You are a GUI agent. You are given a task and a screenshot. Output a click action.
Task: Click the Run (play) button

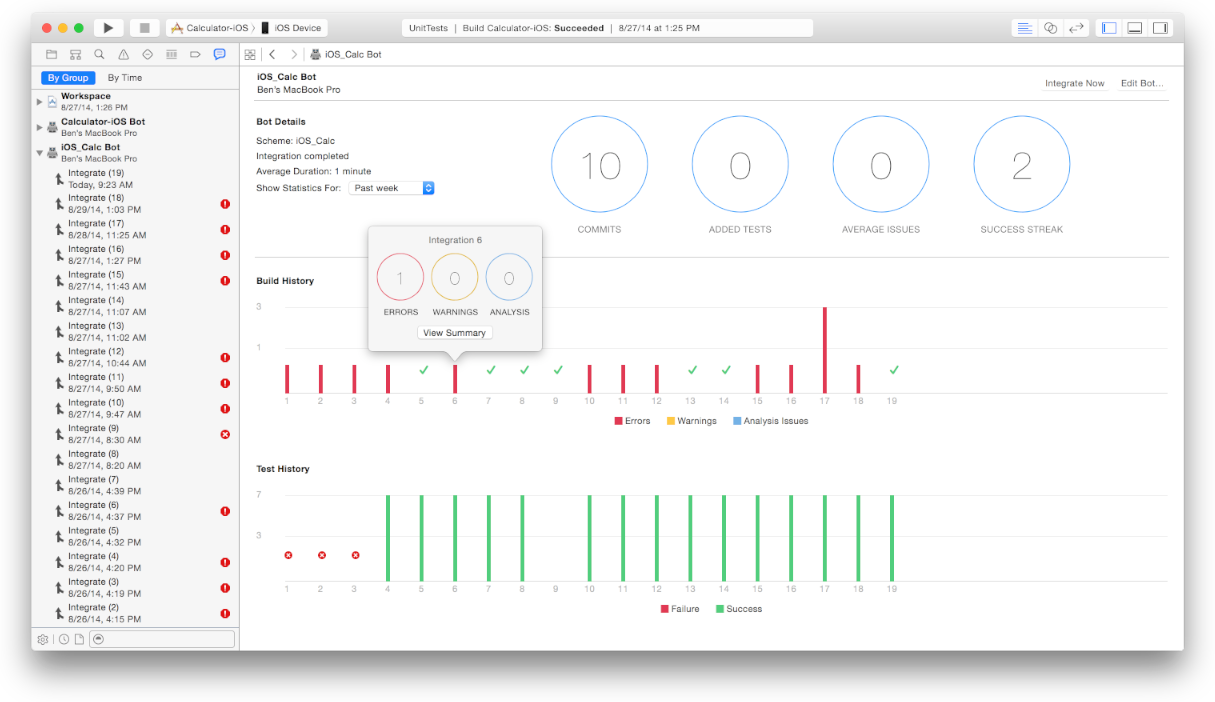108,28
